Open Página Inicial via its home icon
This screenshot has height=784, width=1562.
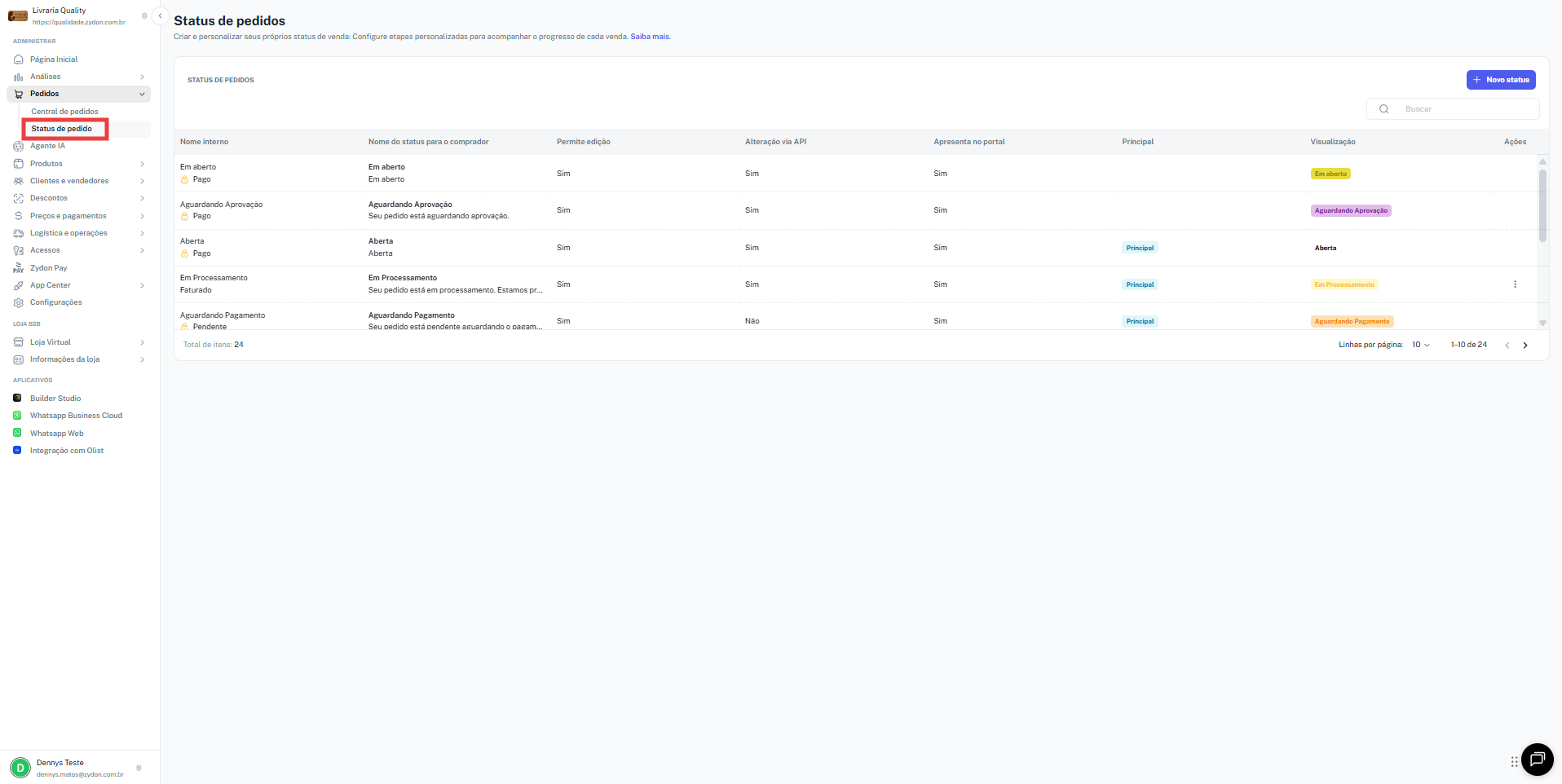tap(19, 59)
